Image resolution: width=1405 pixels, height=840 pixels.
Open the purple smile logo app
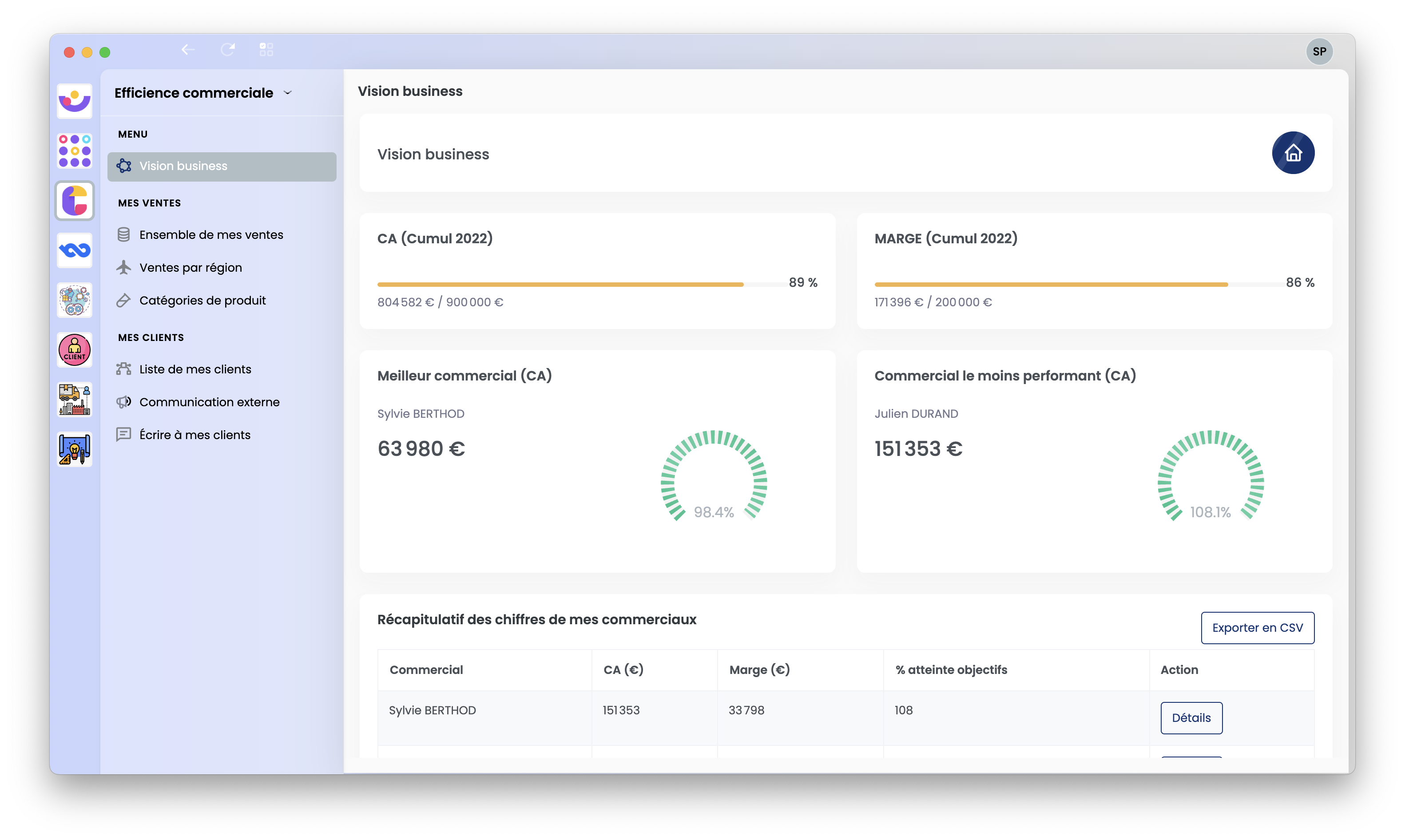pos(75,101)
